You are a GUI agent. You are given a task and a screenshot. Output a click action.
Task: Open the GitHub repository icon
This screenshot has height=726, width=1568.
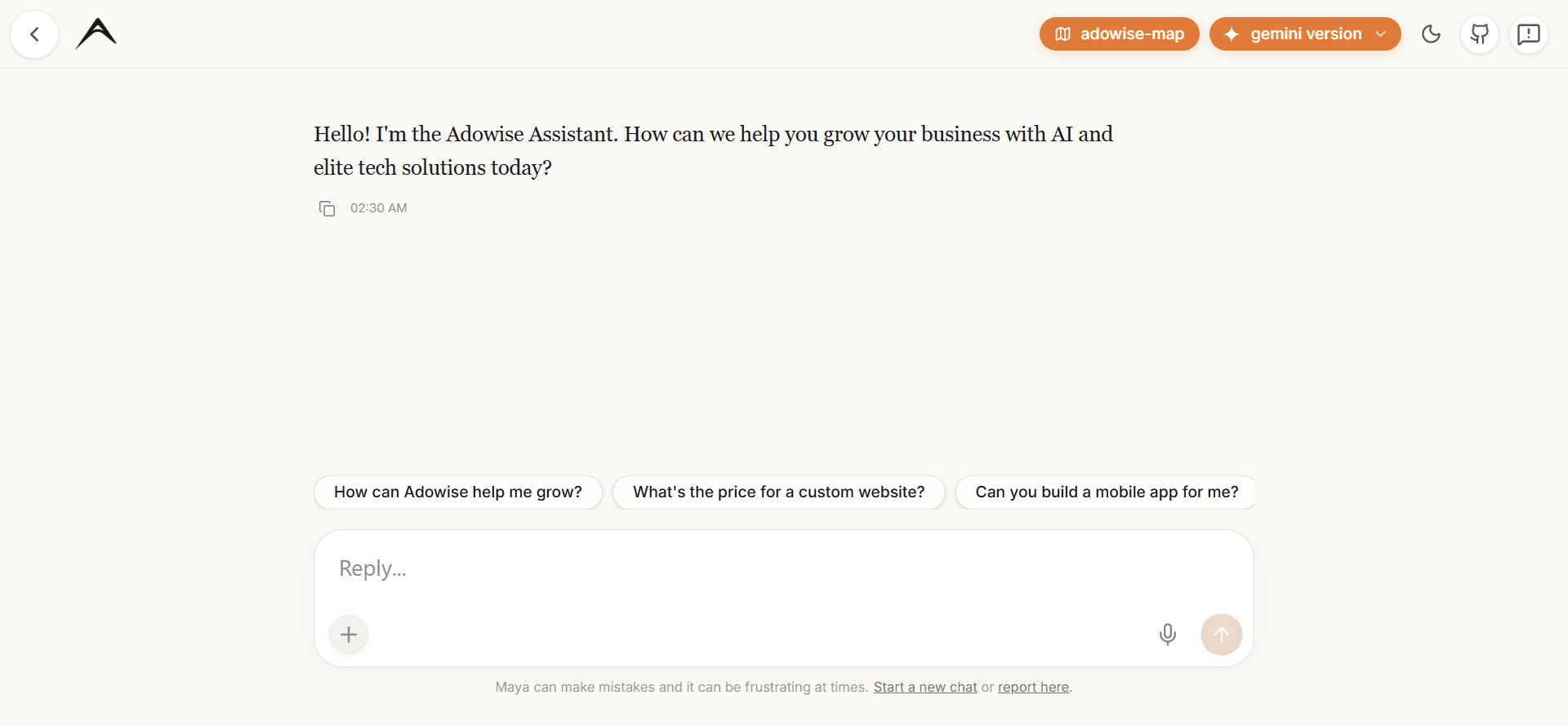click(1480, 34)
